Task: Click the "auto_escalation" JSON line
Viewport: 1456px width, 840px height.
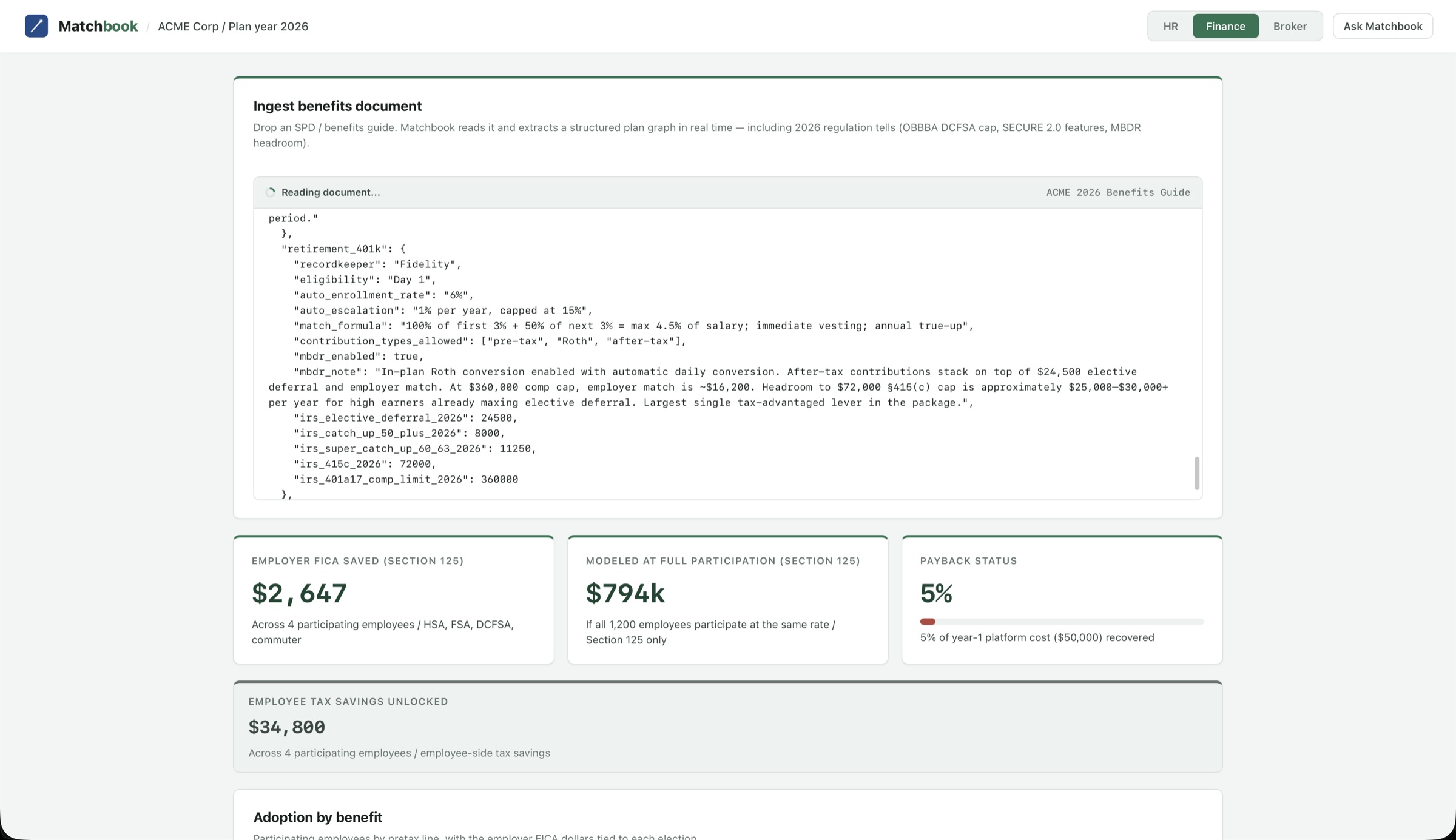Action: (x=443, y=311)
